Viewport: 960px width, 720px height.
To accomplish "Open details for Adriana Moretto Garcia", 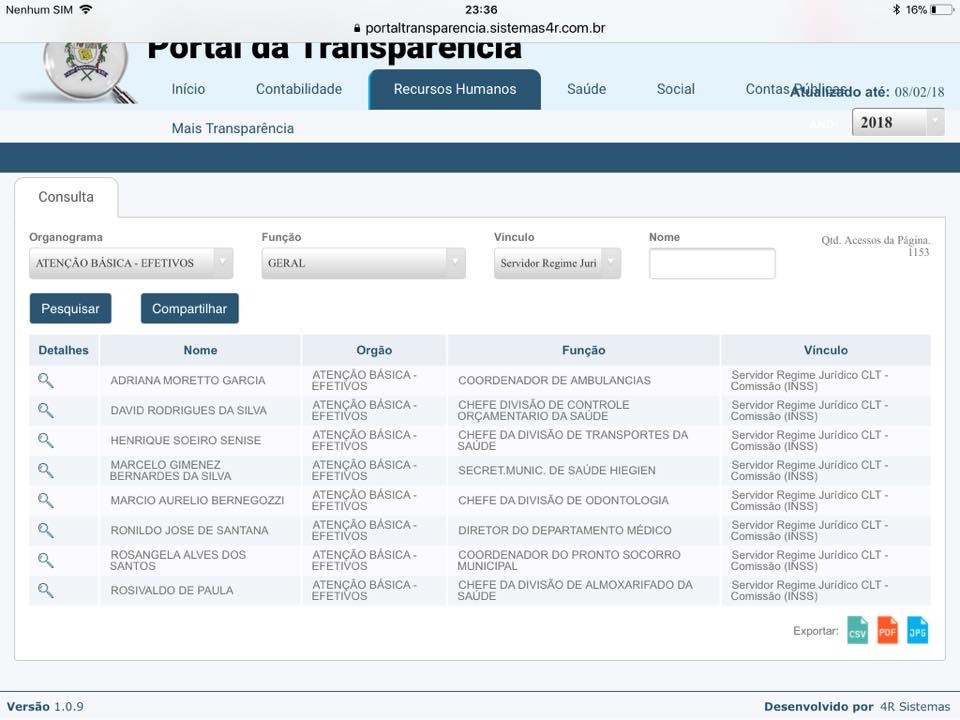I will click(45, 380).
